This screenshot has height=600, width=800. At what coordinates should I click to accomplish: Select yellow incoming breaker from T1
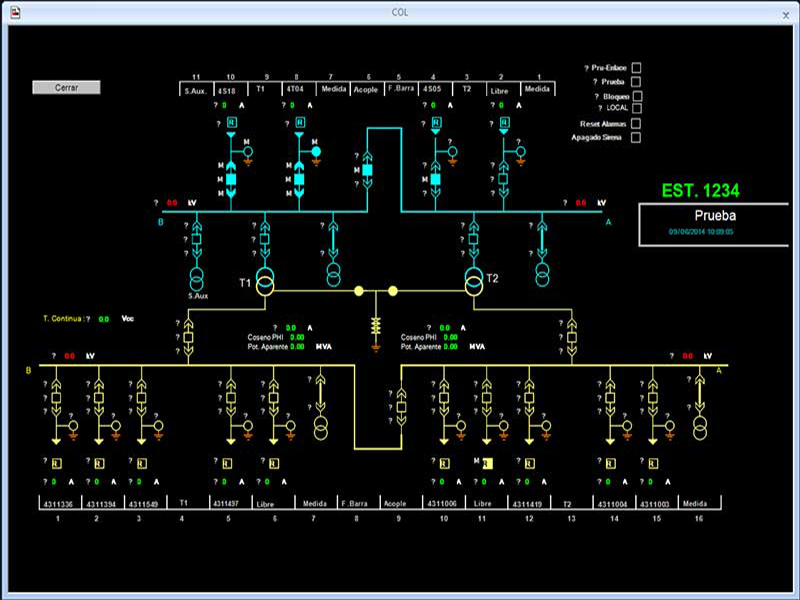(188, 337)
